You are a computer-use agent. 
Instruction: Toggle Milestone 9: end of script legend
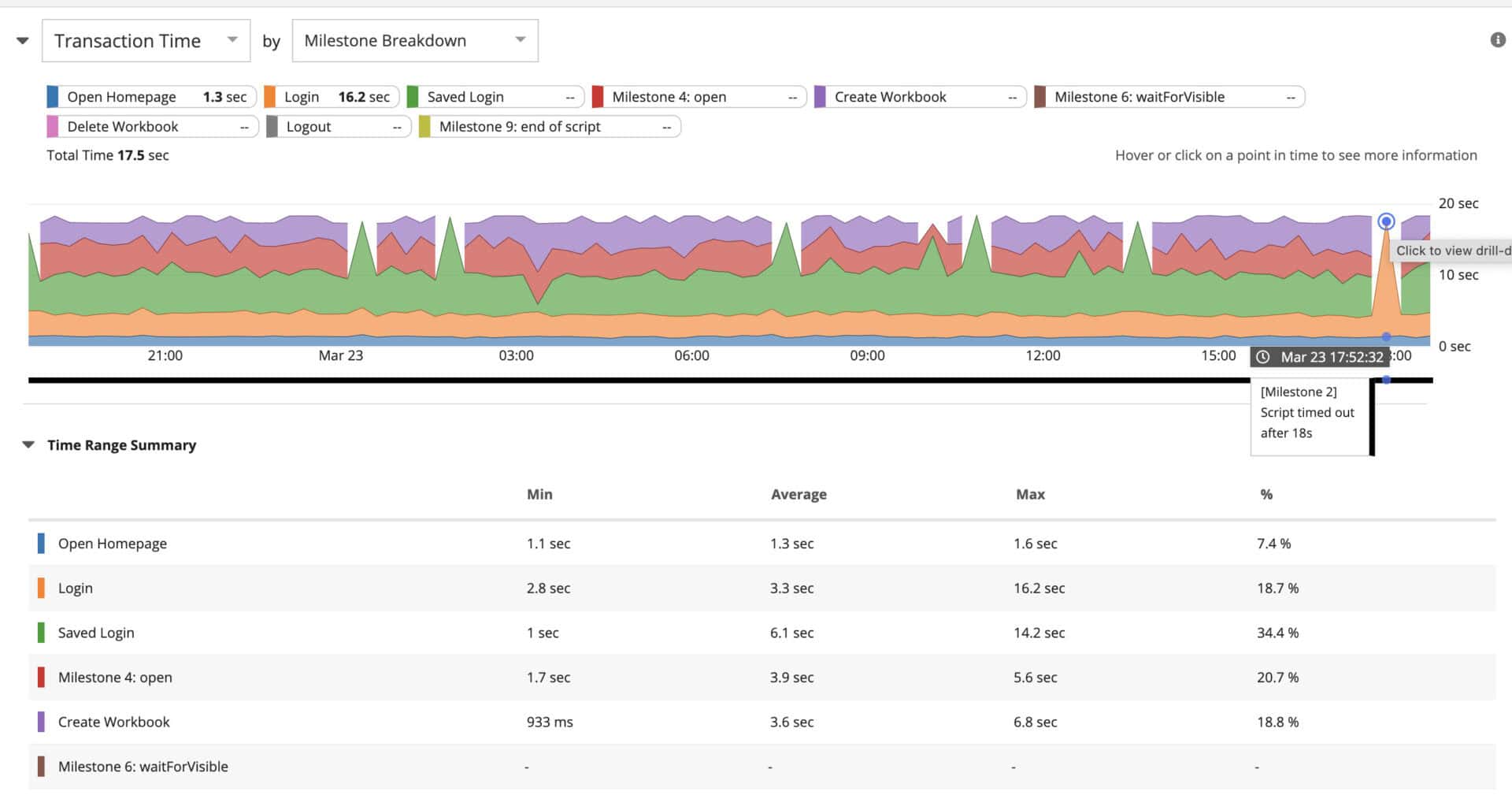tap(549, 127)
